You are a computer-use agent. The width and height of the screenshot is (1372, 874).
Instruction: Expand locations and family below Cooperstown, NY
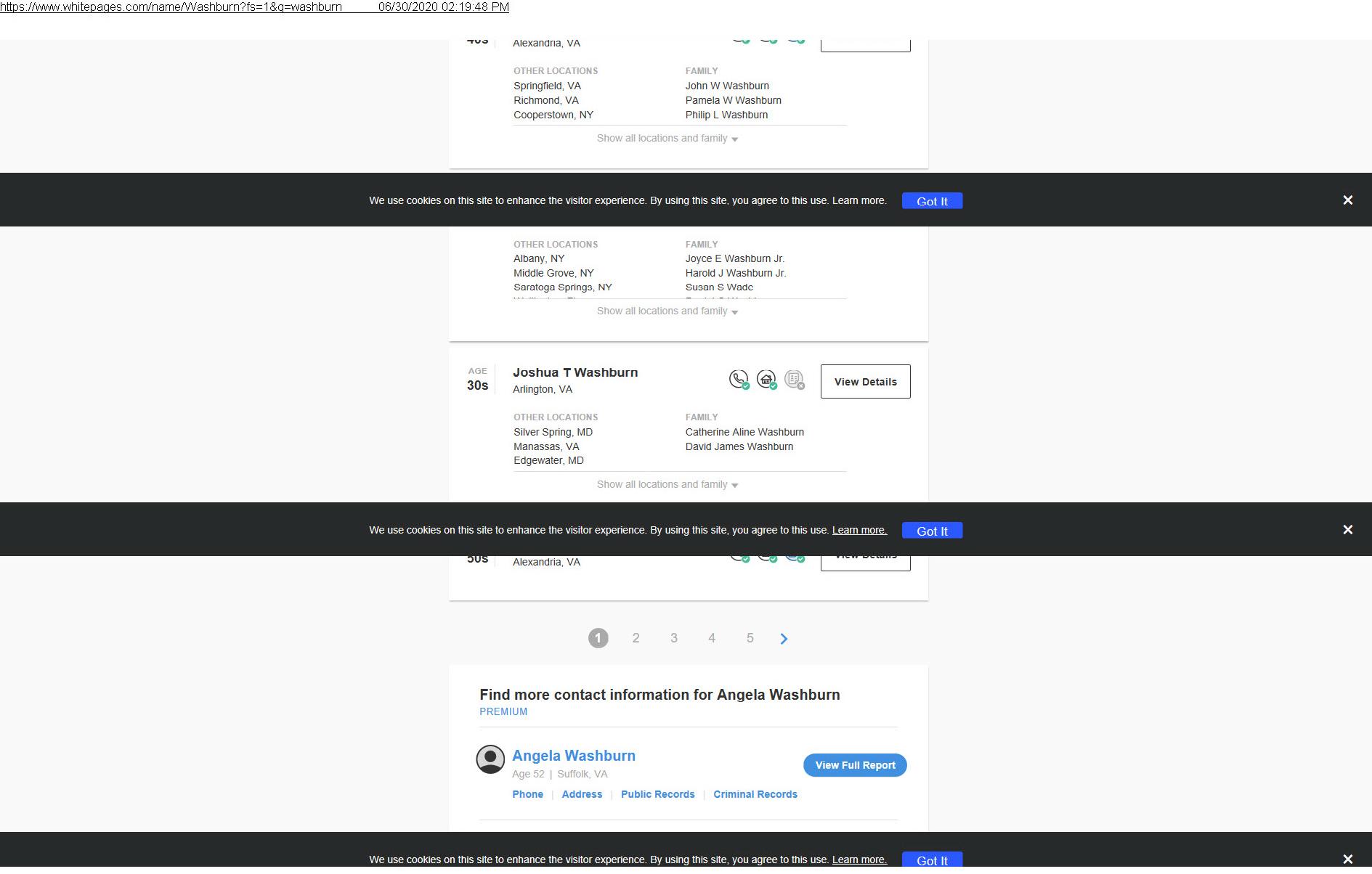667,139
